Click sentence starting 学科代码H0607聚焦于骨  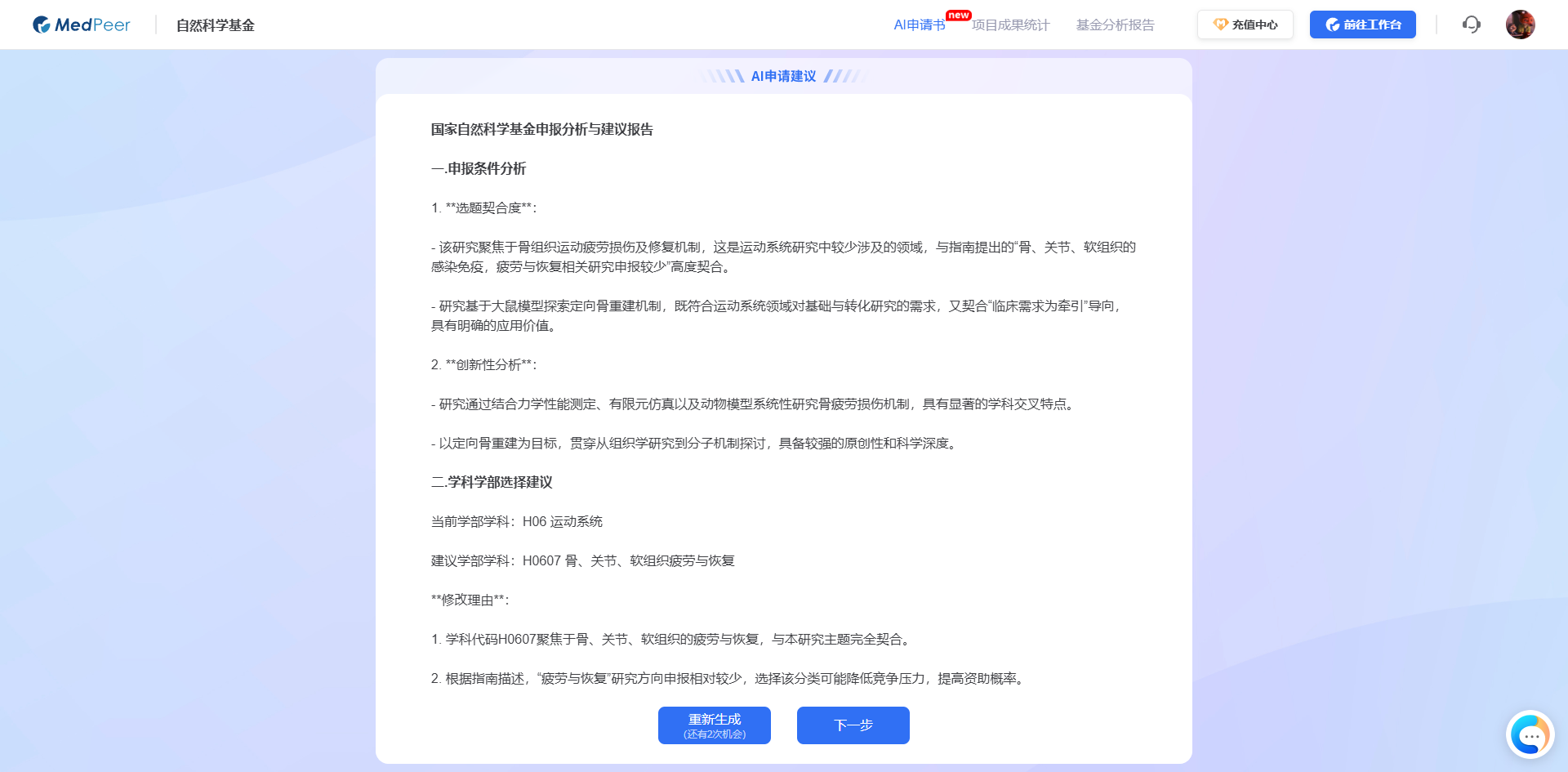[x=673, y=639]
